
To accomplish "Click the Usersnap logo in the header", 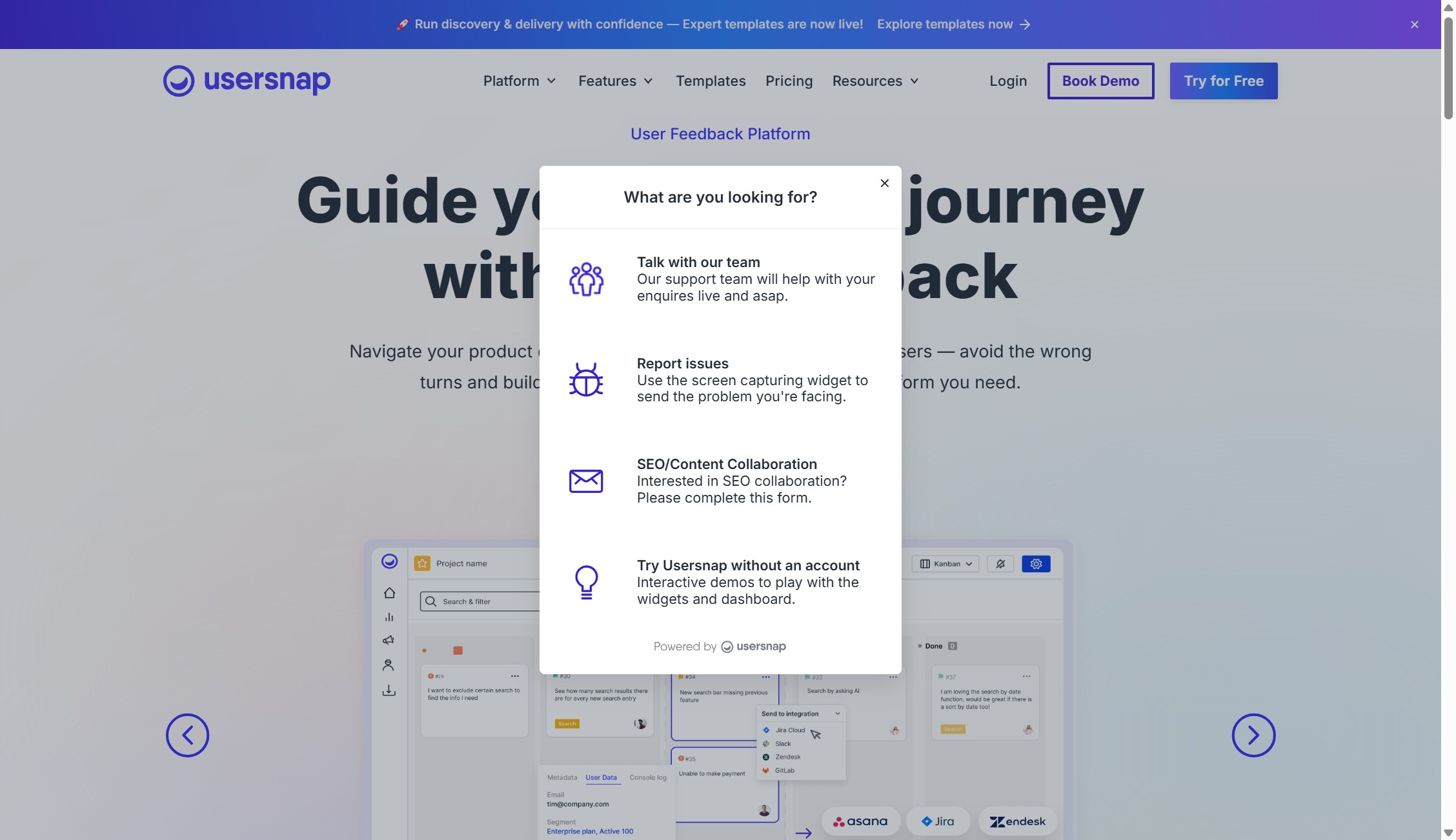I will 247,81.
